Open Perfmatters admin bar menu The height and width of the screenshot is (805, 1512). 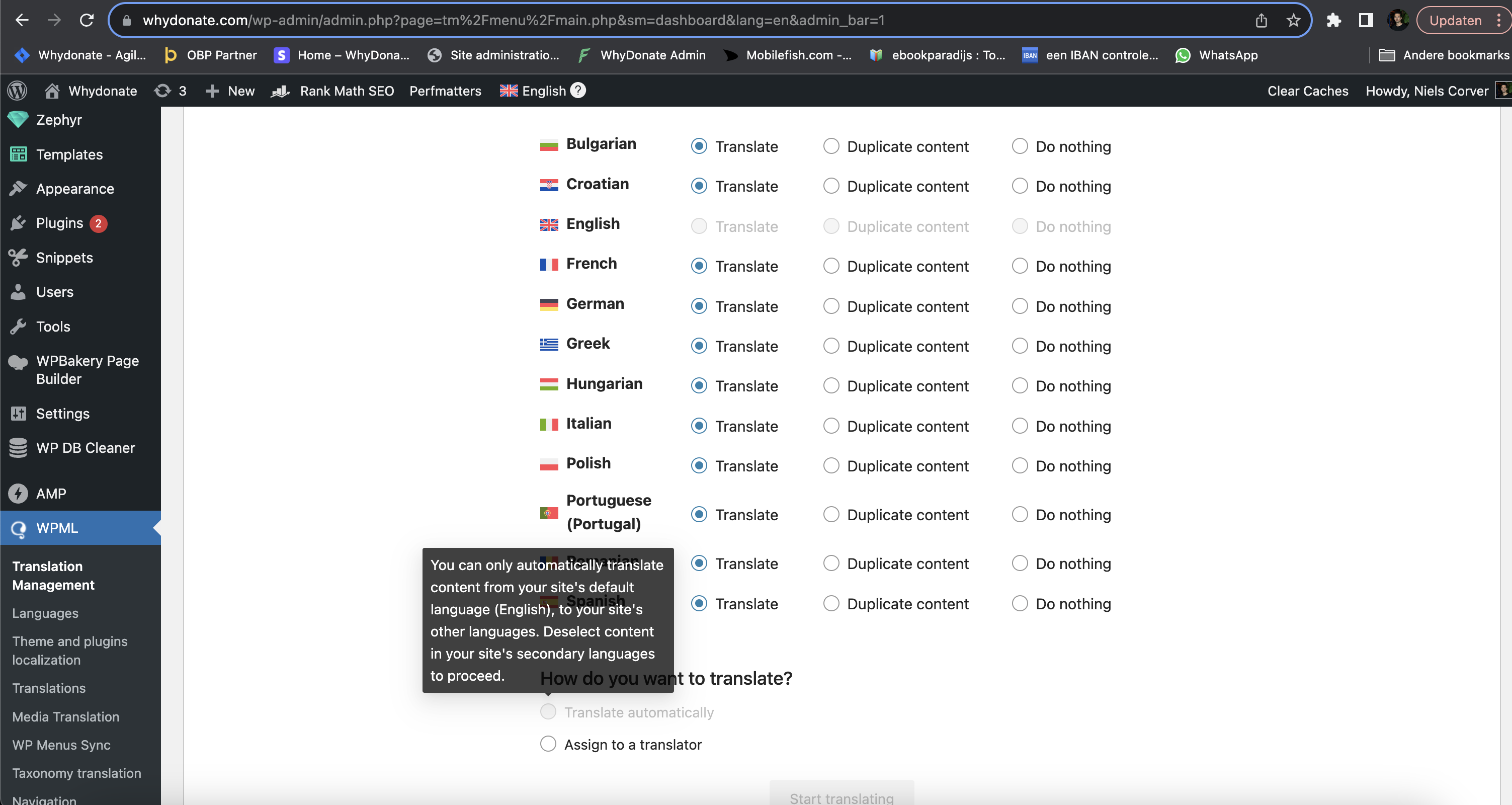pyautogui.click(x=446, y=91)
